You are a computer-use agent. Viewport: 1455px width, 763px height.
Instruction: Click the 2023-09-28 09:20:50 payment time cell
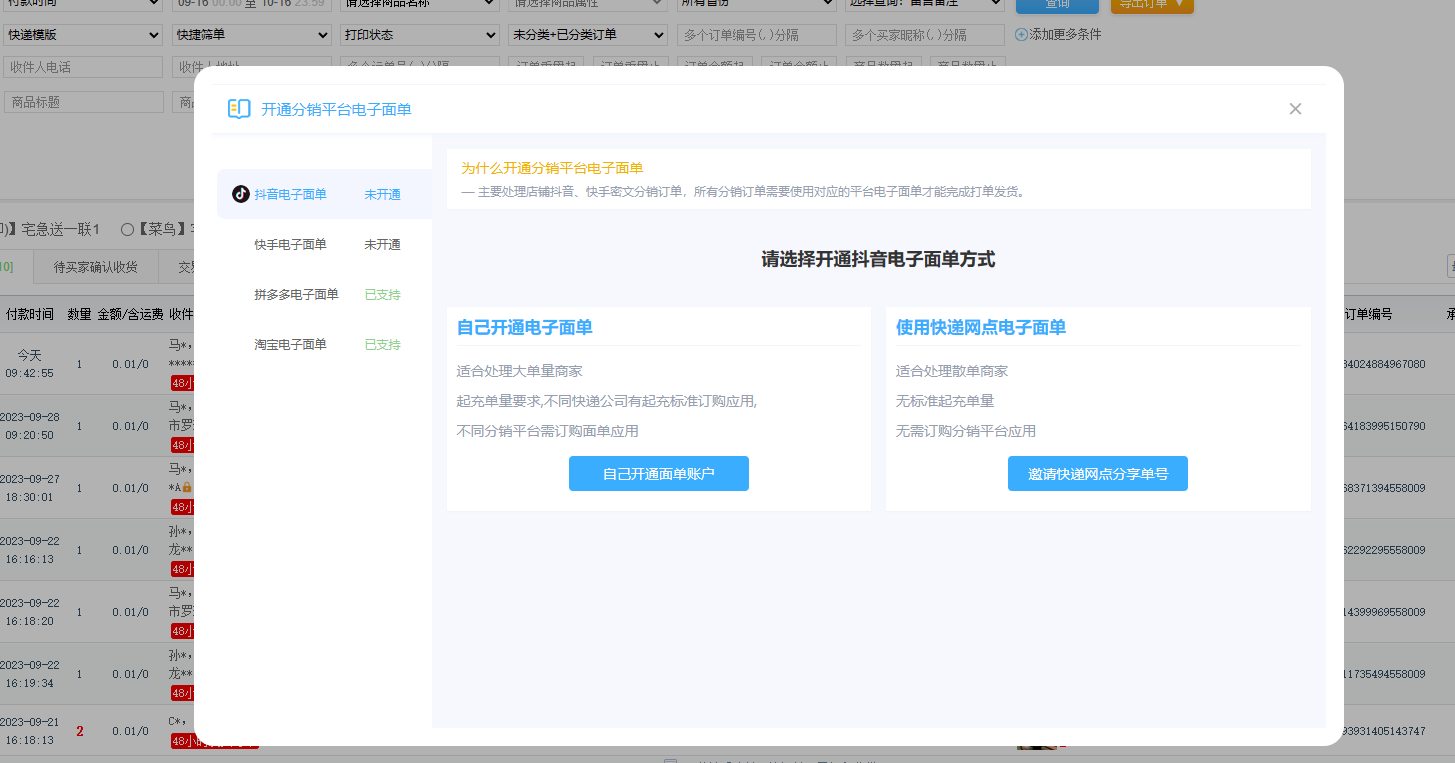tap(29, 426)
